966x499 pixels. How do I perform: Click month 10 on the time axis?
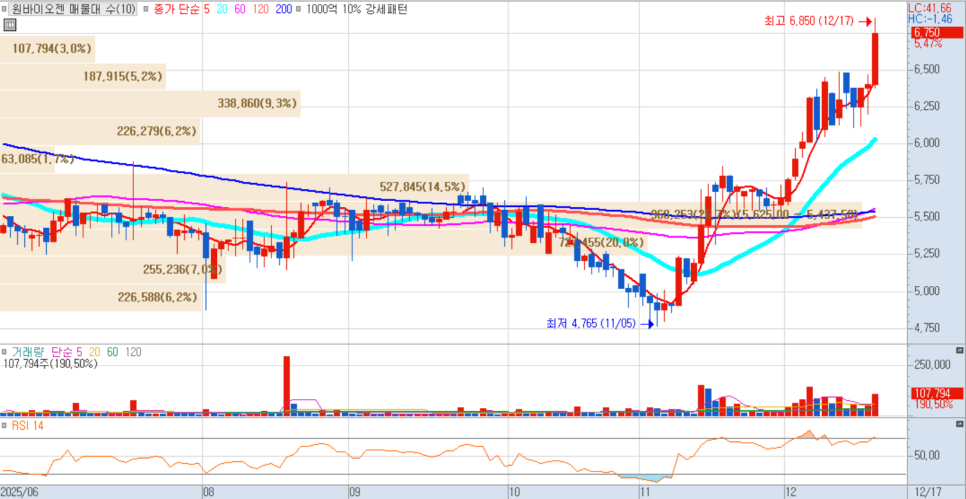pos(515,492)
